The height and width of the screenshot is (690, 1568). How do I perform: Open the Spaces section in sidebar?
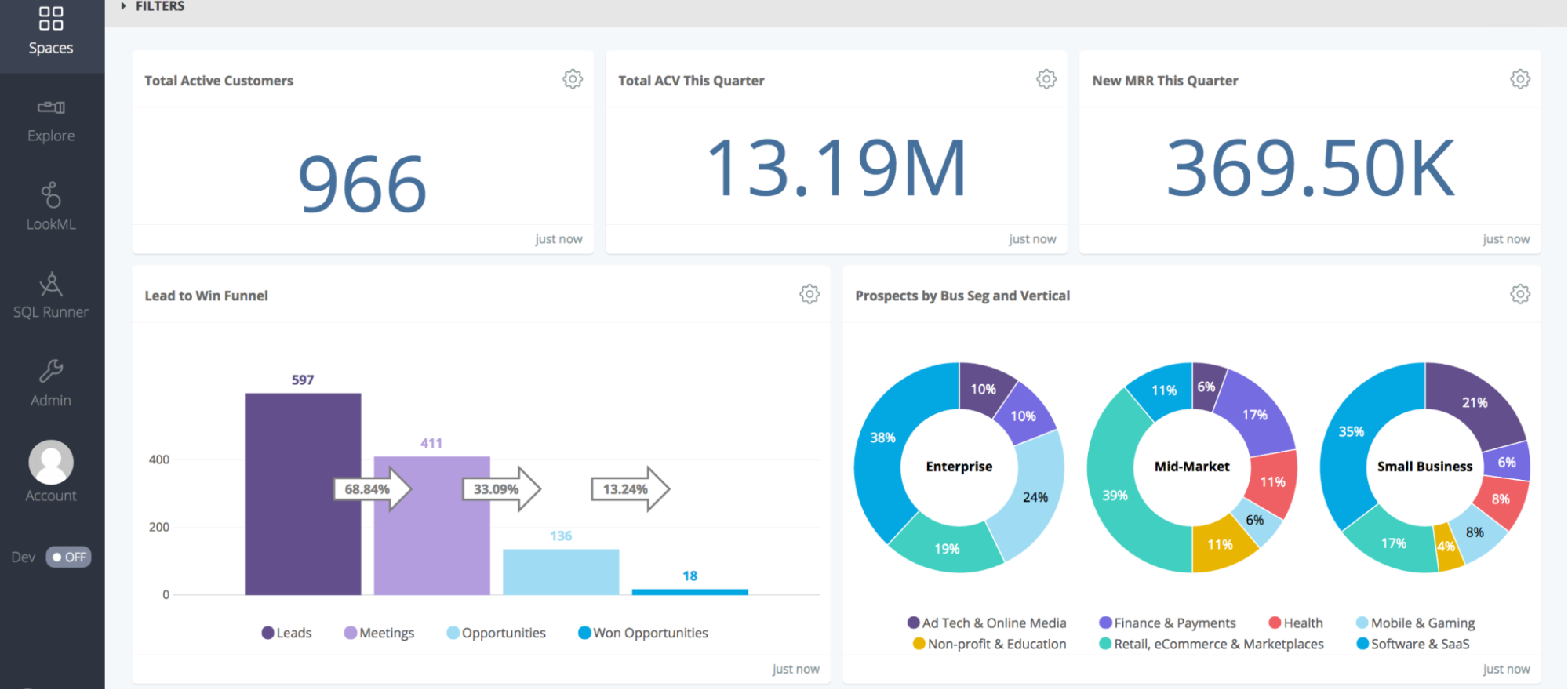click(51, 31)
